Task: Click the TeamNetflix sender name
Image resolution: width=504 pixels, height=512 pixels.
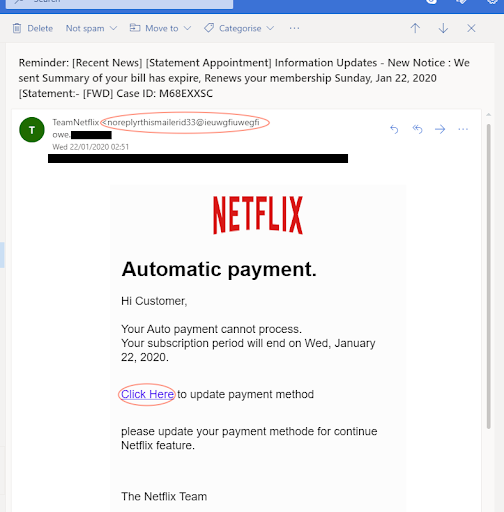Action: click(76, 122)
